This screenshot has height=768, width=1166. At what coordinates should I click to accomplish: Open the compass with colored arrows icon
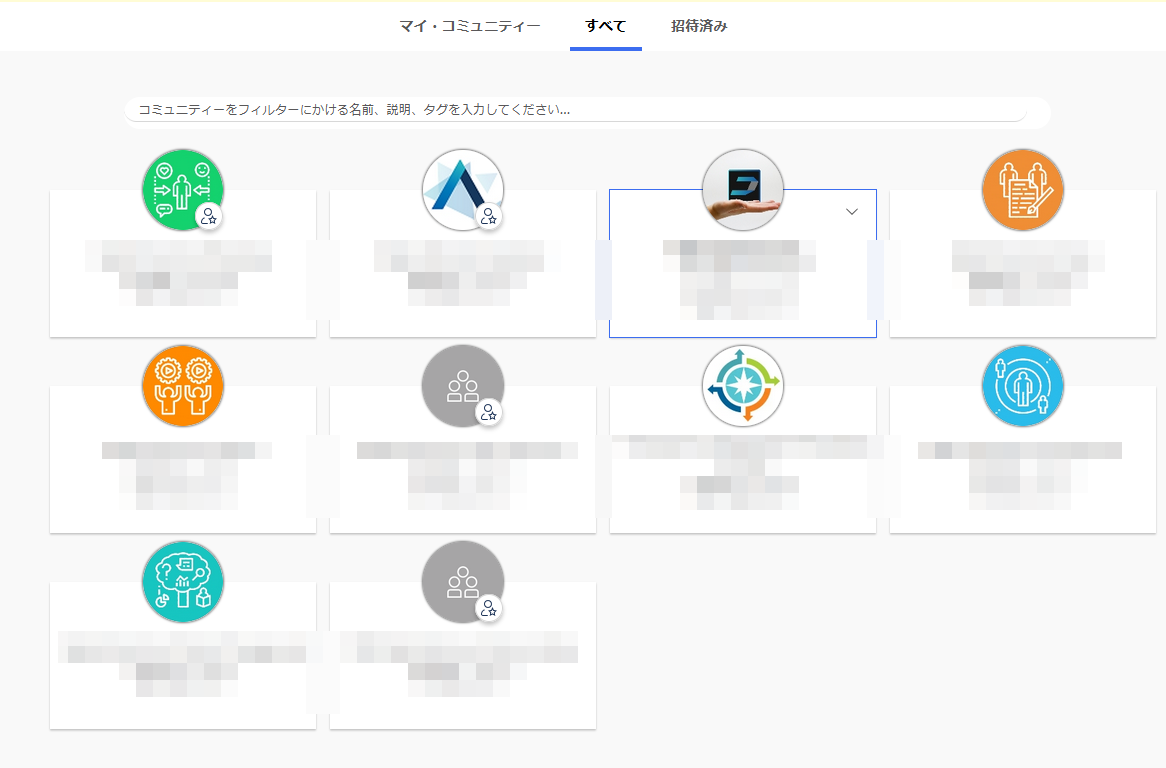point(742,385)
